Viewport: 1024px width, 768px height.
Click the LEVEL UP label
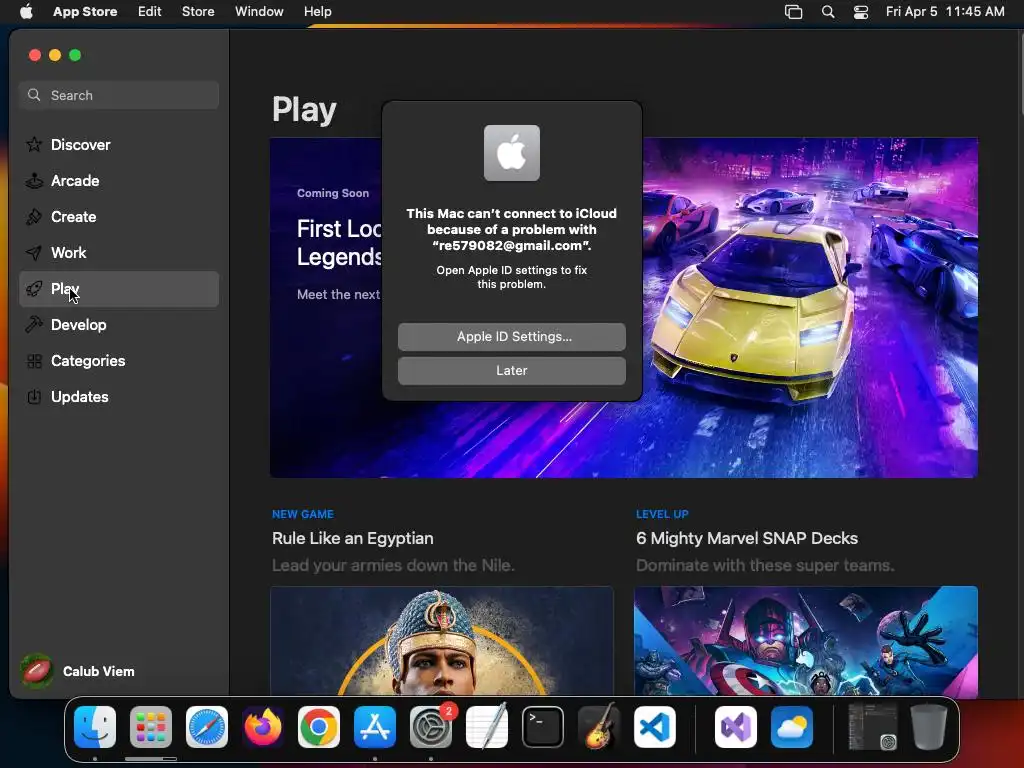662,514
